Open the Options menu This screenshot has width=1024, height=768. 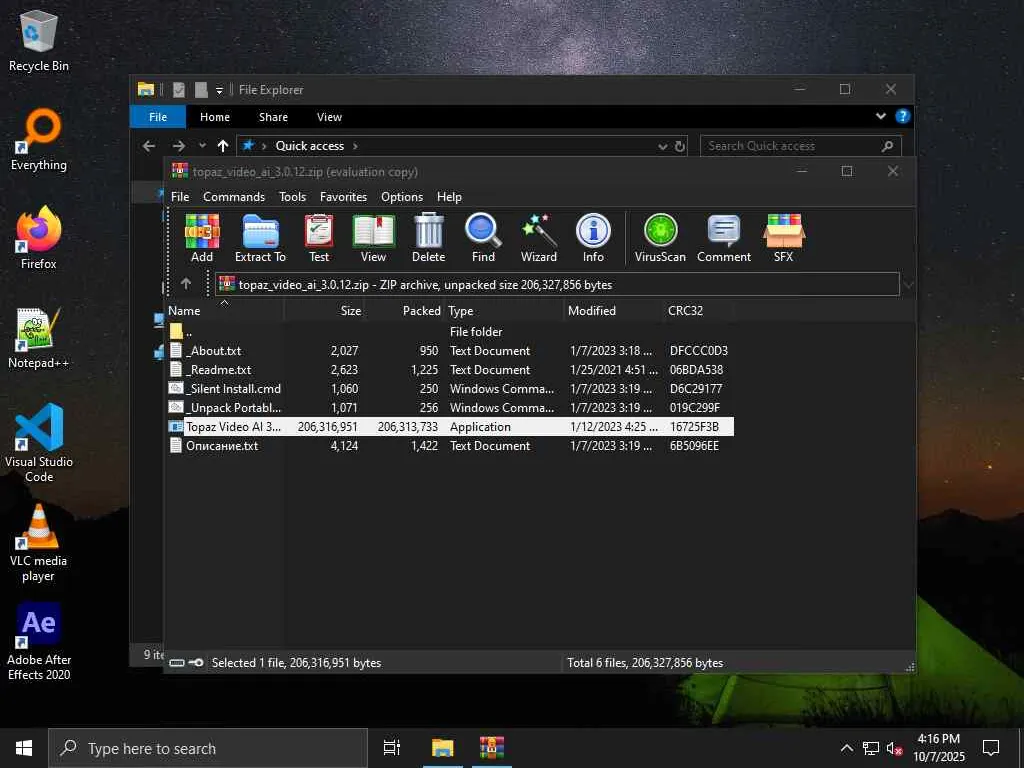click(402, 197)
